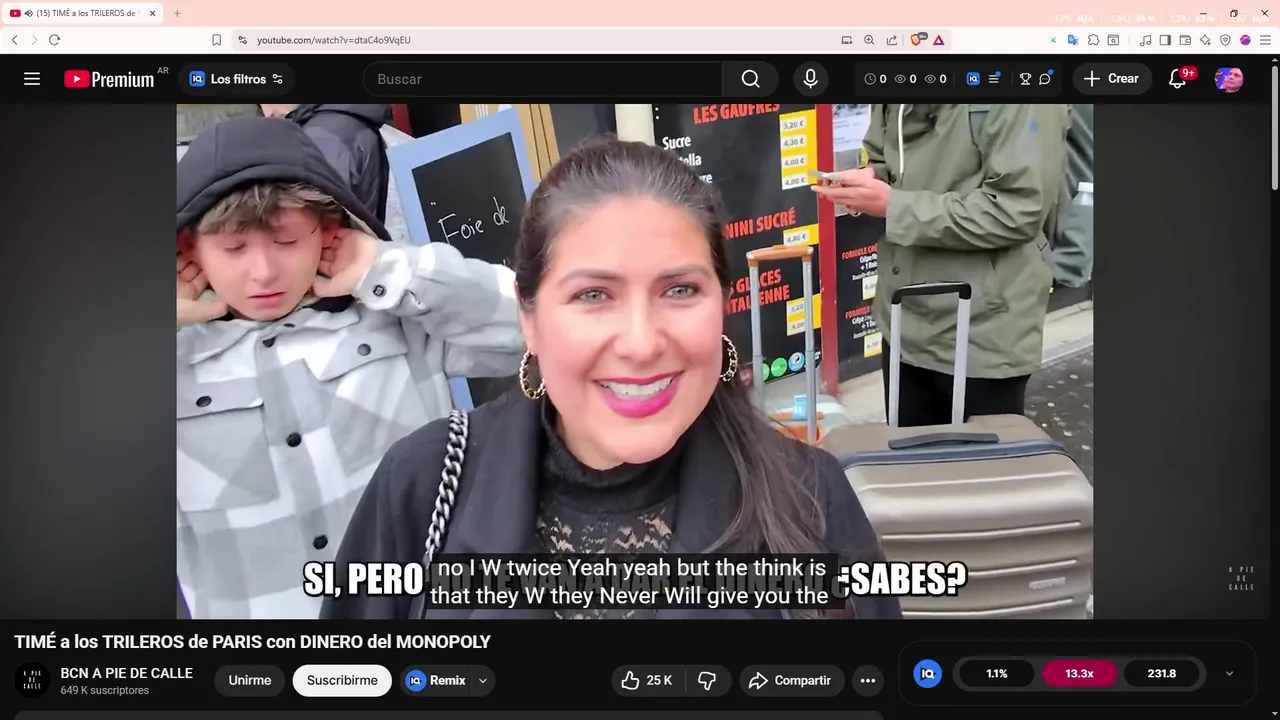Click the page vertical scrollbar
1280x720 pixels.
[1274, 125]
